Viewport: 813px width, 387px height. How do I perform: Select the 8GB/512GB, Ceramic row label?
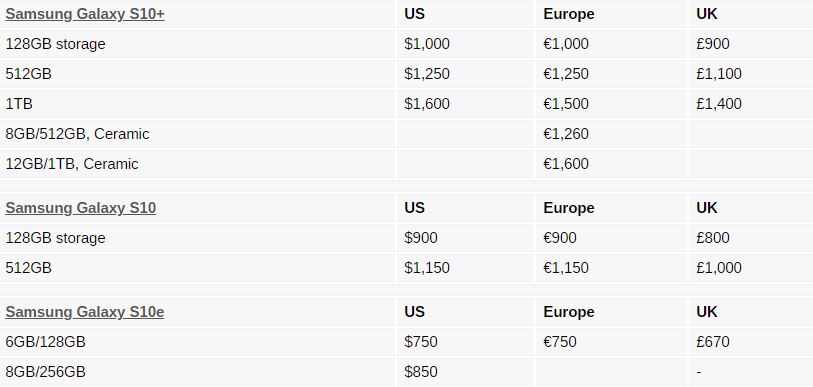[x=77, y=134]
